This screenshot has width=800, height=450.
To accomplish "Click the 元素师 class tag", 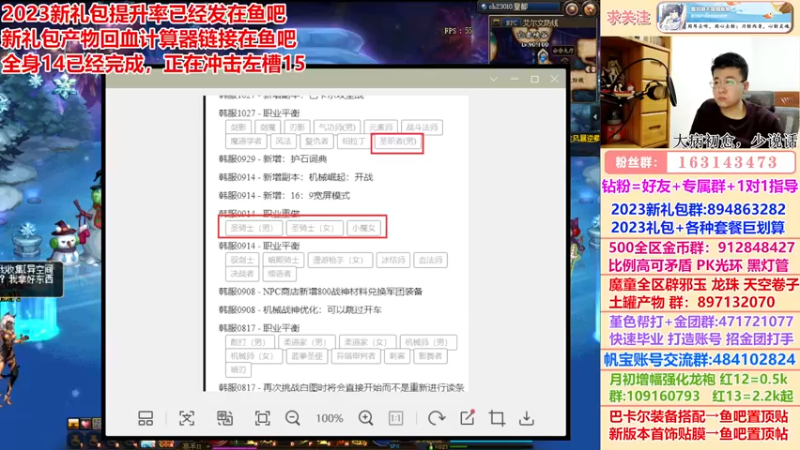I will tap(381, 127).
